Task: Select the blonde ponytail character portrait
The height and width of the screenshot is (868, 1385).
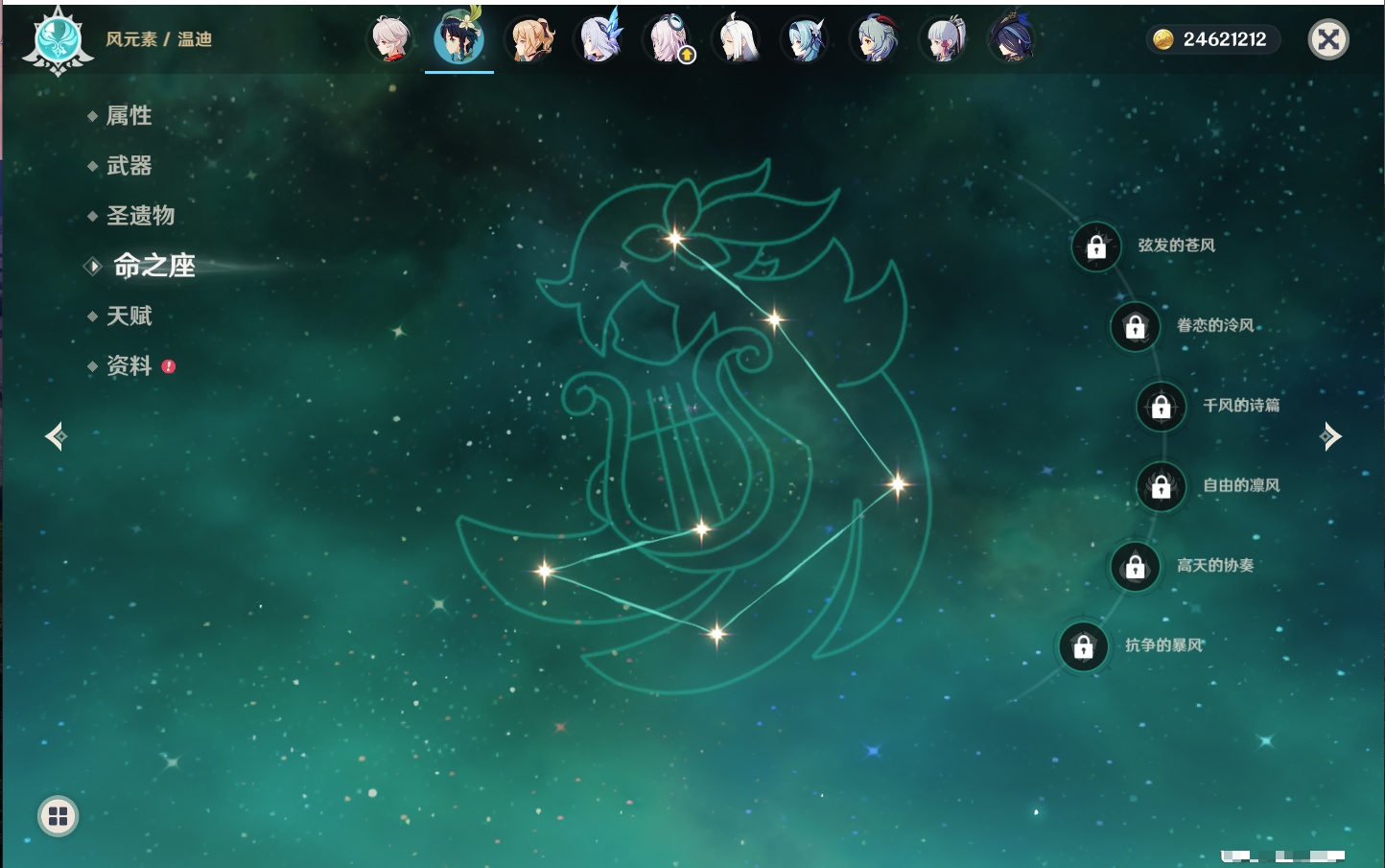Action: pyautogui.click(x=531, y=40)
